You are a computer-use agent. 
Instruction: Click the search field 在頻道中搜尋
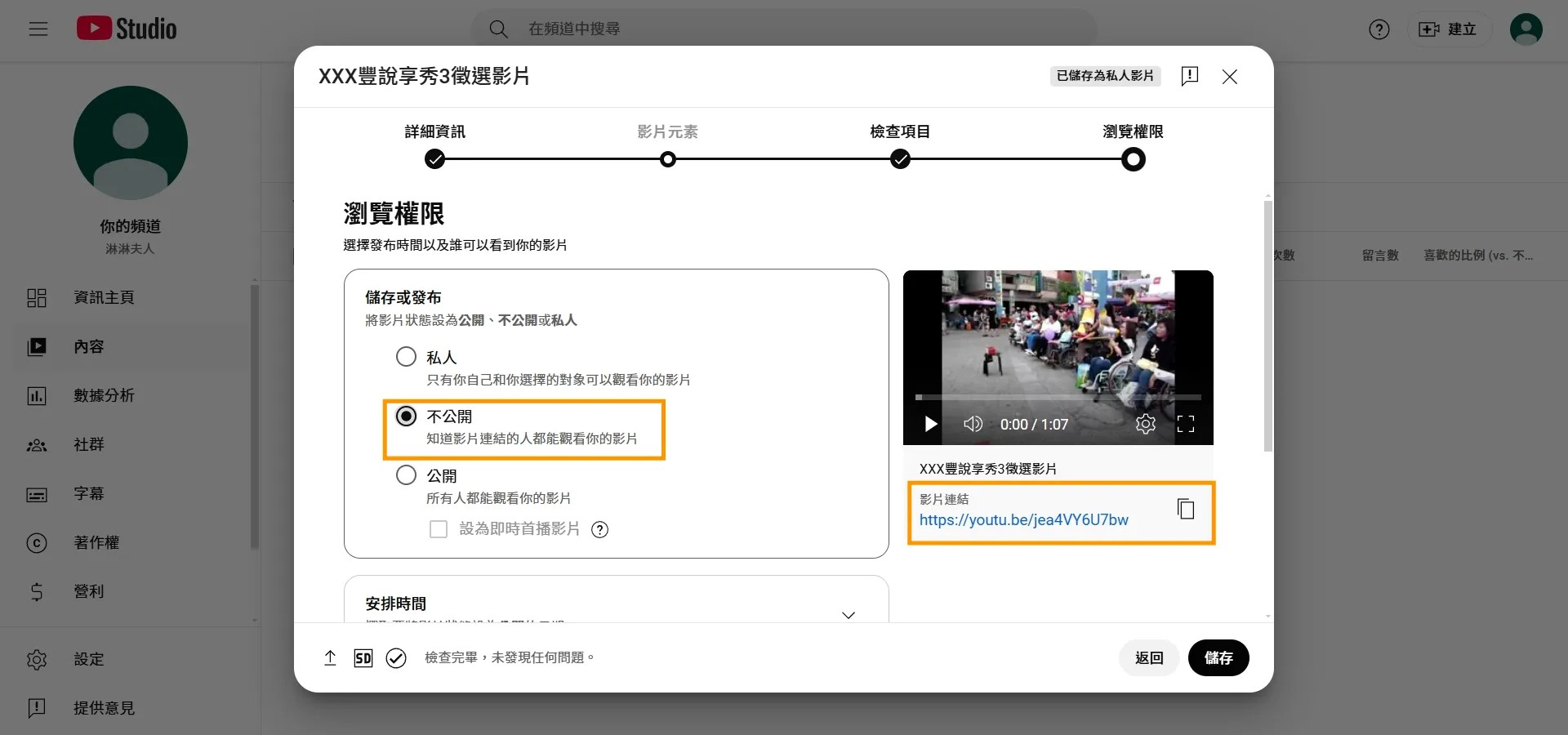point(784,29)
